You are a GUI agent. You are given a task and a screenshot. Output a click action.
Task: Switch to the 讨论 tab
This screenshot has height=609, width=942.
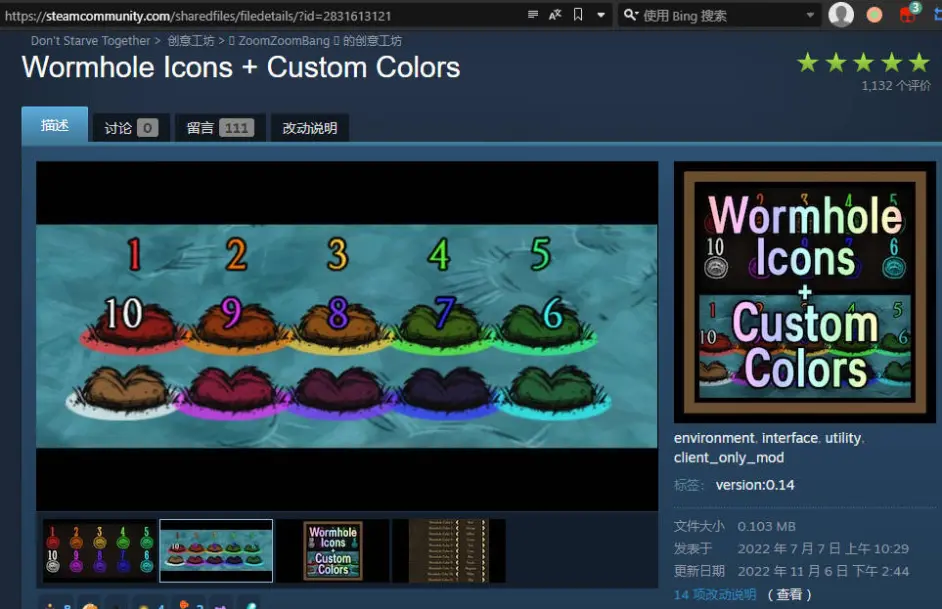coord(131,128)
